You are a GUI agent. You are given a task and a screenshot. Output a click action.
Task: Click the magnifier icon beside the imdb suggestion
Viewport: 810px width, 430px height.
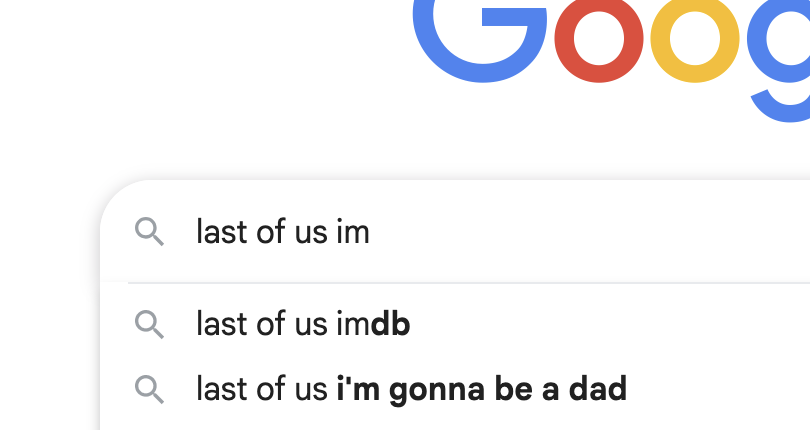point(150,324)
